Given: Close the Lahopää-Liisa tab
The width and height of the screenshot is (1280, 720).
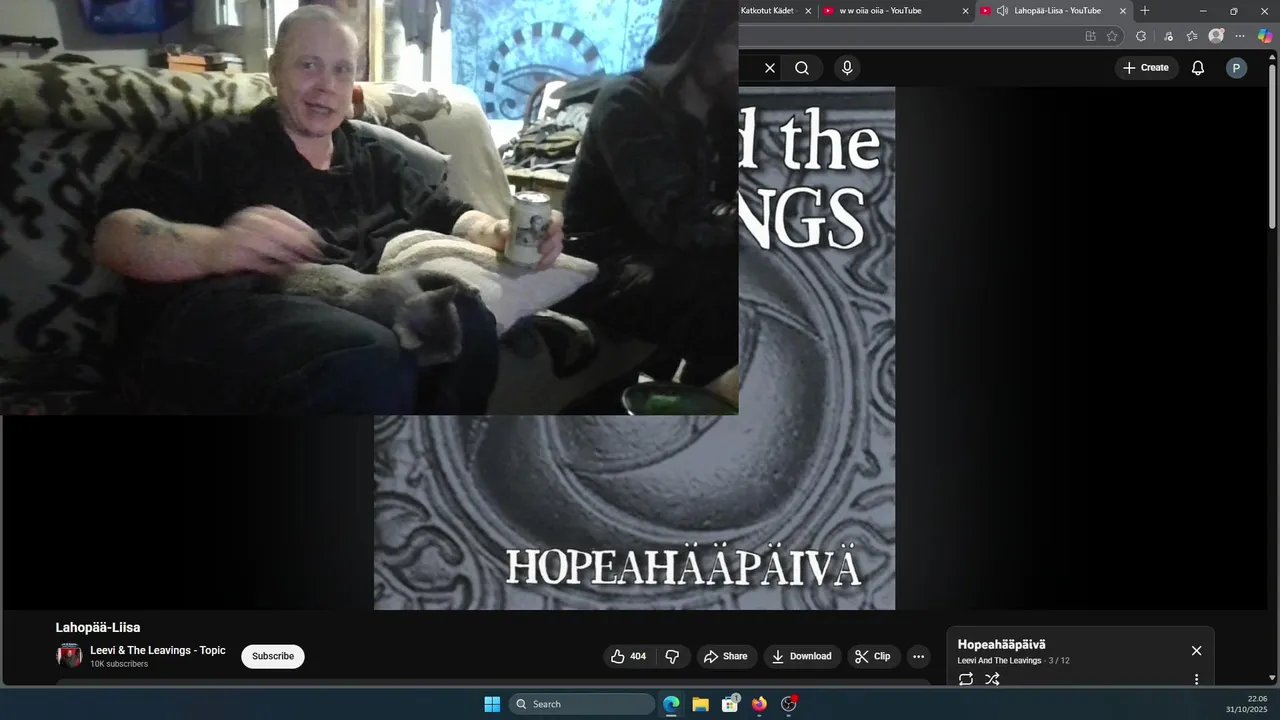Looking at the screenshot, I should [x=1123, y=11].
